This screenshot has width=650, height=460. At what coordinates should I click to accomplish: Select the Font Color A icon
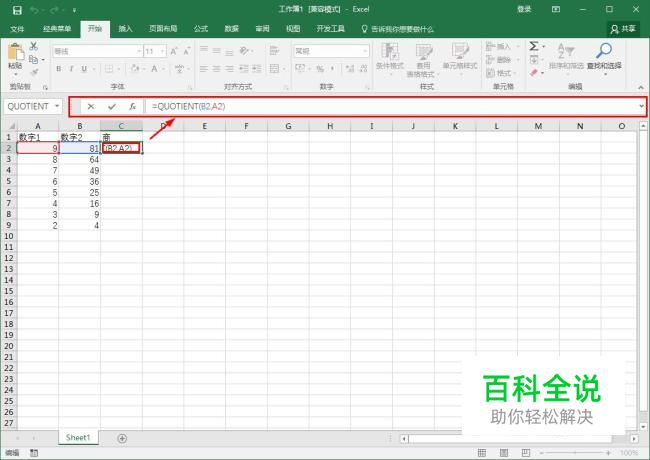154,68
